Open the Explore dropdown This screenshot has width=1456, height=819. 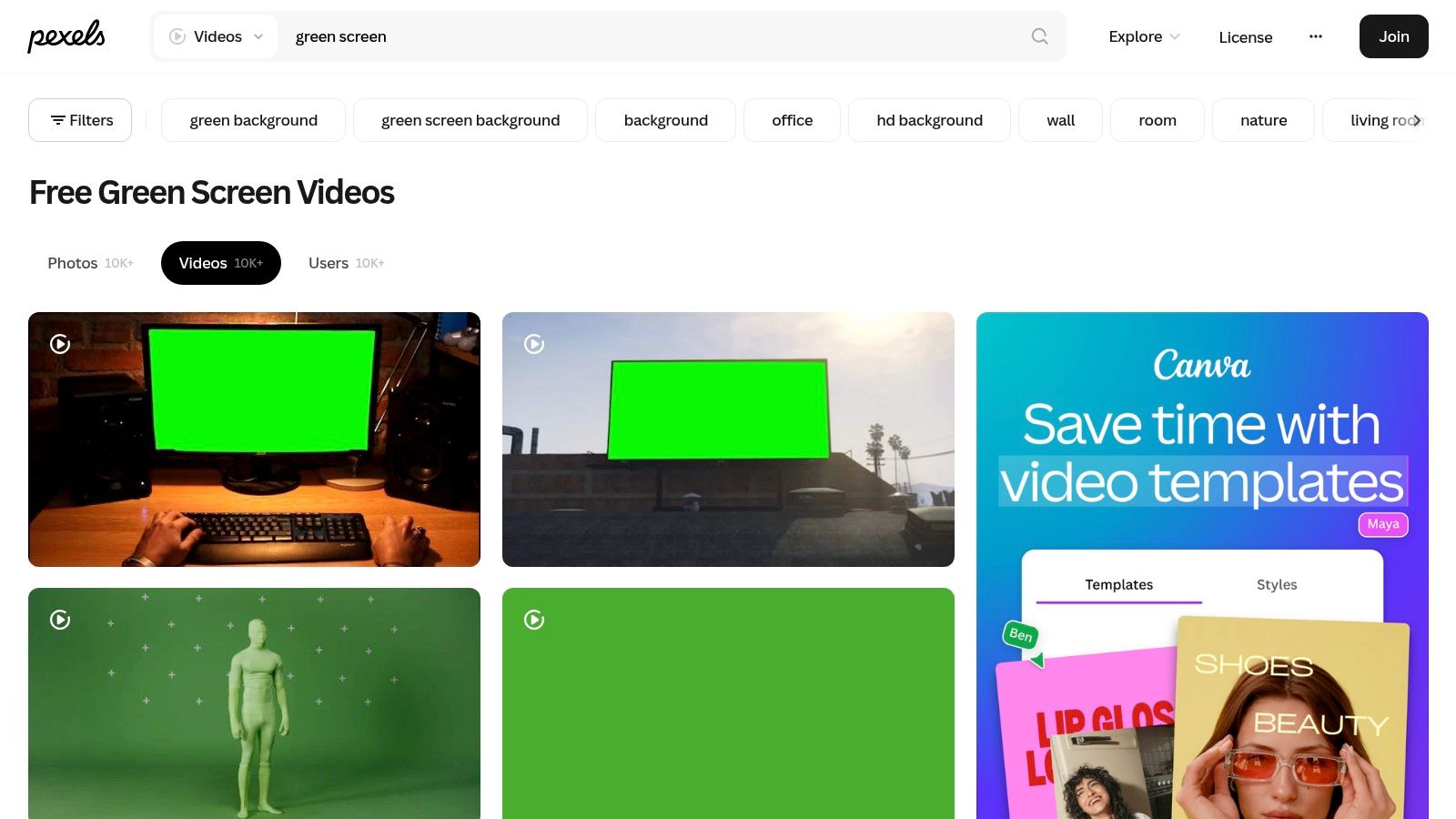[x=1142, y=36]
